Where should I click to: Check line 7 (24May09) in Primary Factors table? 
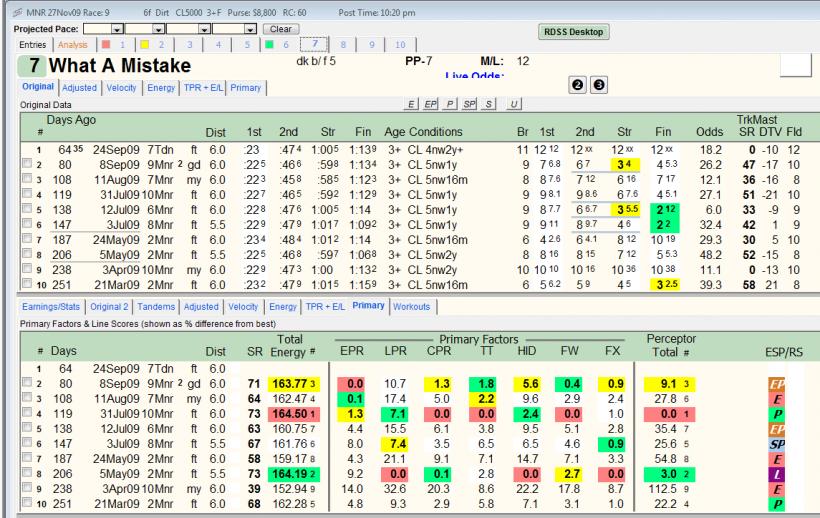coord(27,457)
